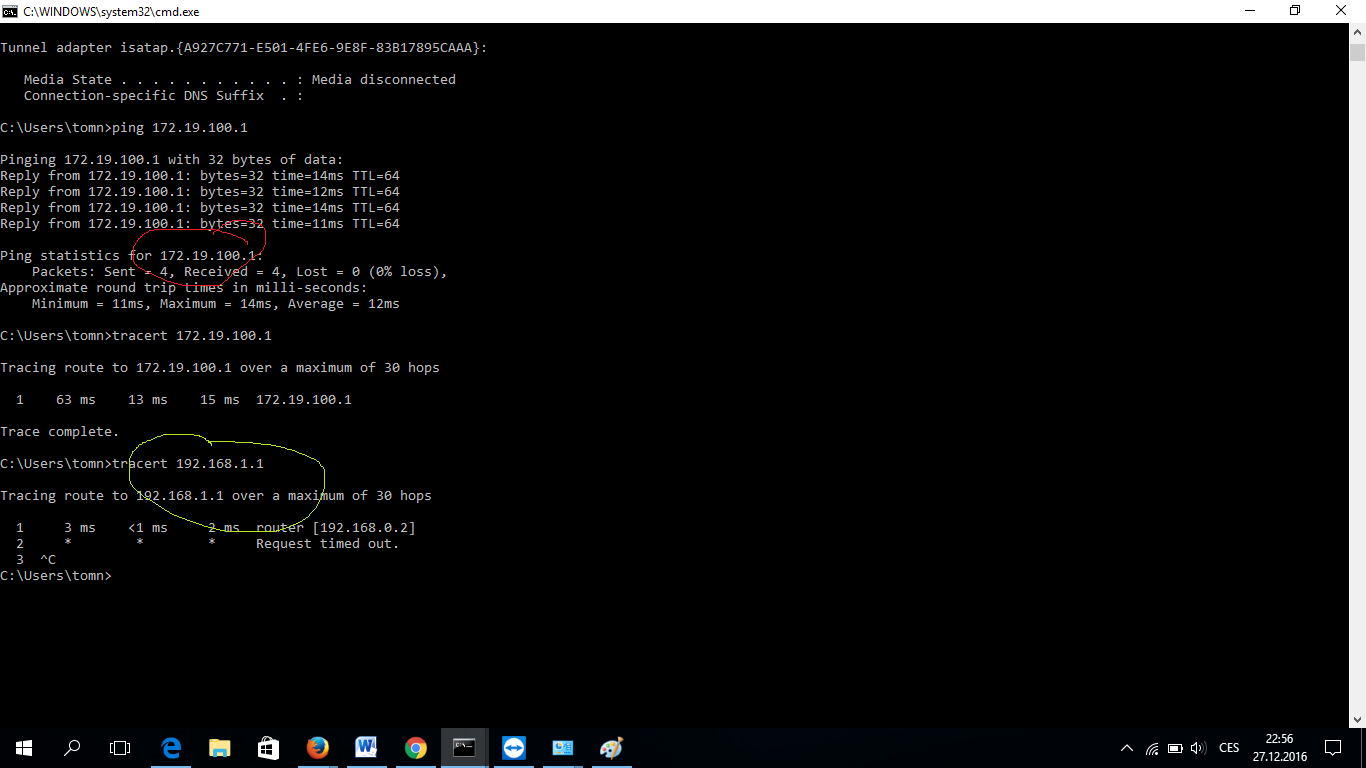1366x768 pixels.
Task: Click the reply line with time=11ms
Action: [x=200, y=224]
